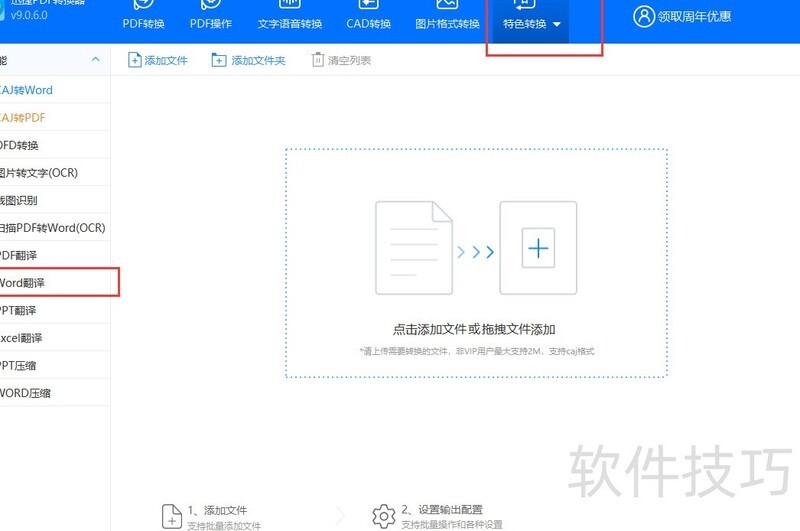Click the 清空列表 trash icon
800x531 pixels.
click(x=317, y=60)
